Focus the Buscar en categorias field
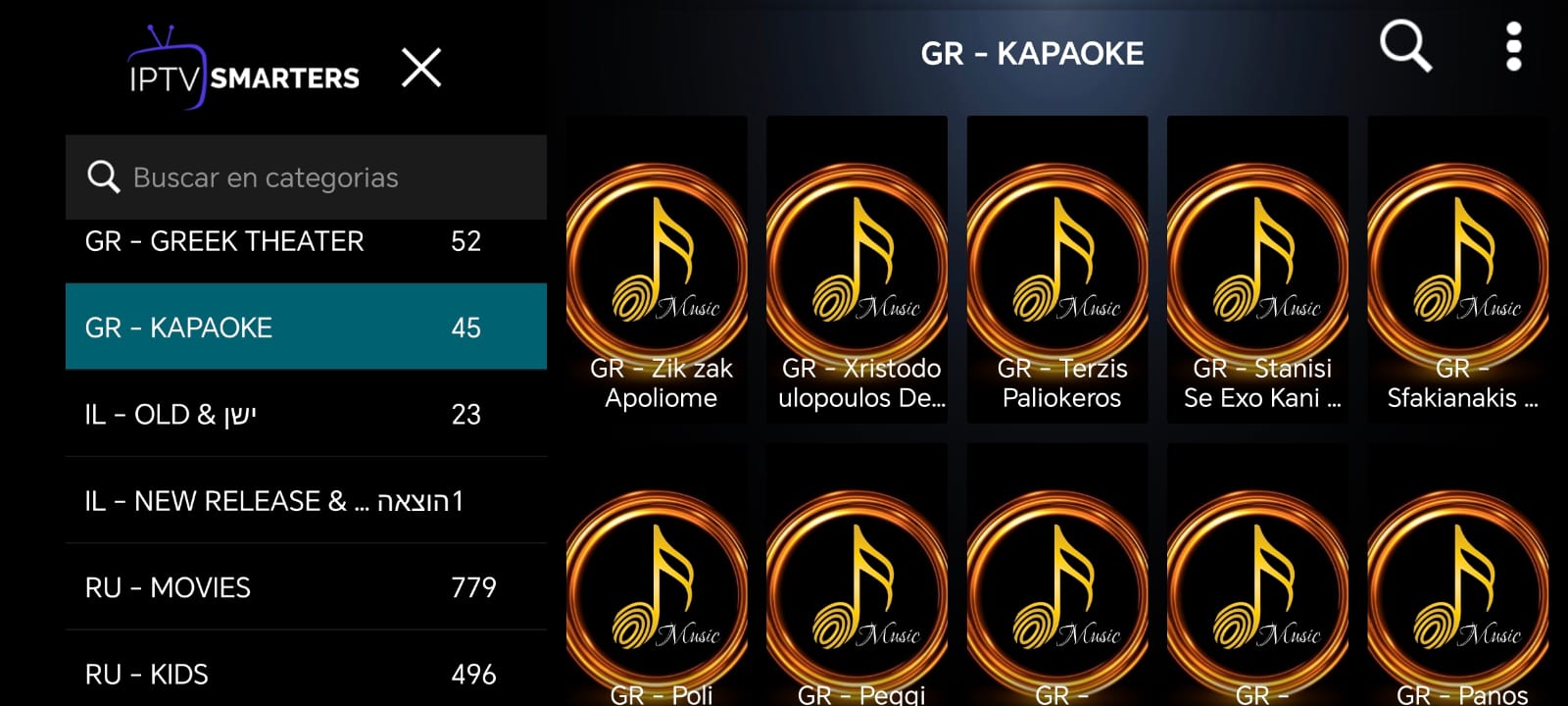Image resolution: width=1568 pixels, height=706 pixels. (x=306, y=176)
